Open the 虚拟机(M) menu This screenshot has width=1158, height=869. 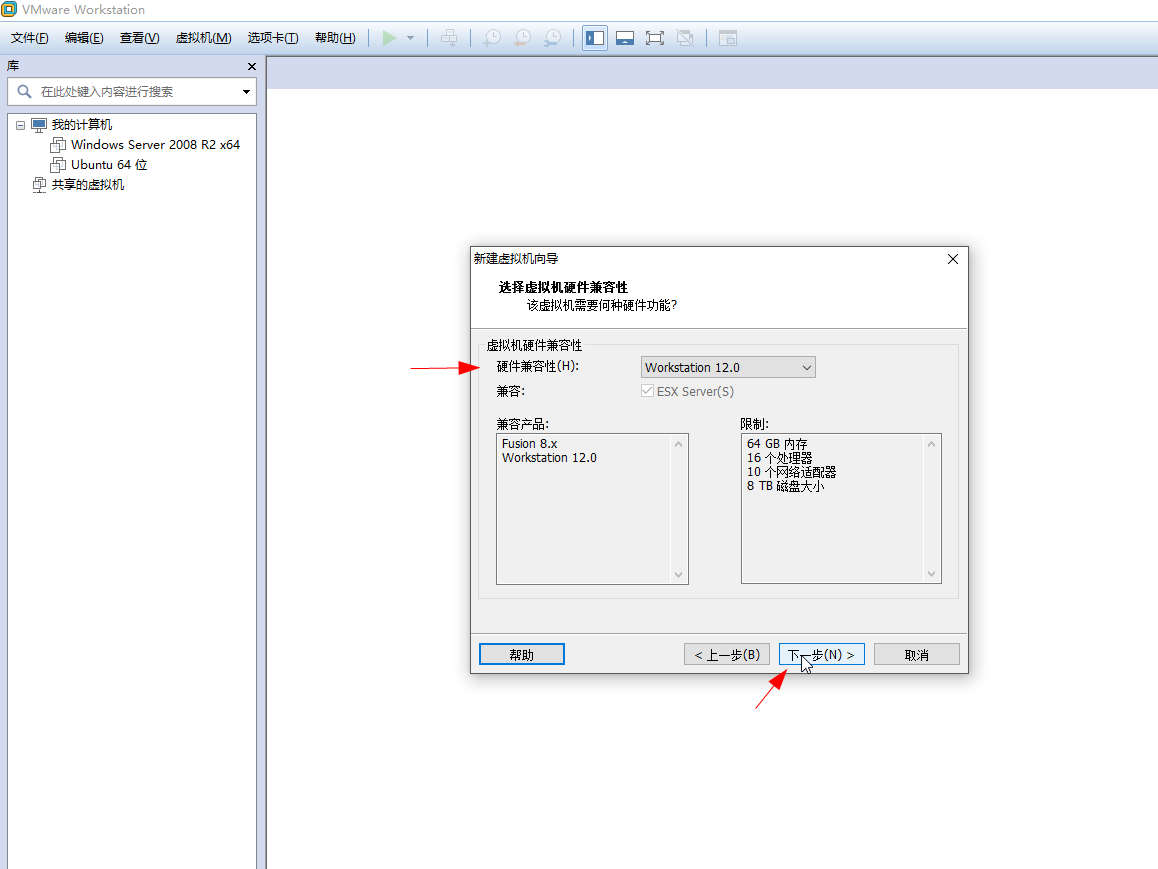click(x=203, y=38)
